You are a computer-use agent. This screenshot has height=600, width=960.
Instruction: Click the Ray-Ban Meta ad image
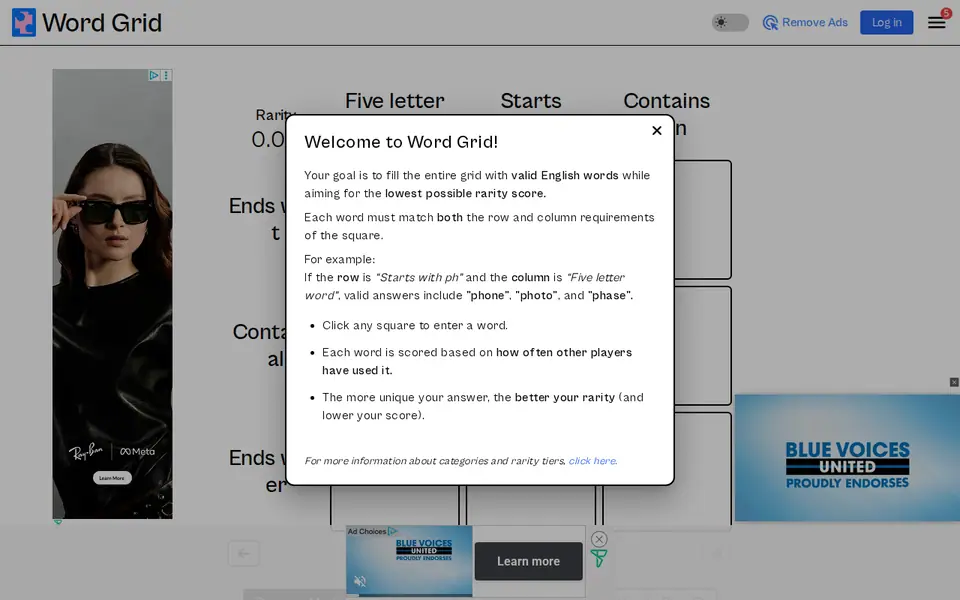coord(112,294)
